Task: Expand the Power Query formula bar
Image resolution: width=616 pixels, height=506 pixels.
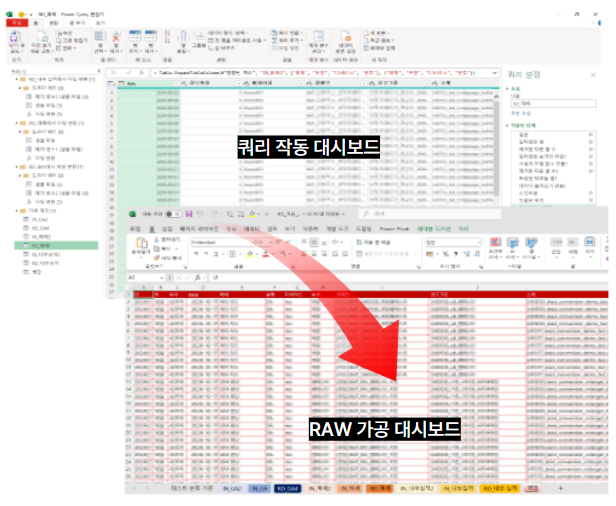Action: (495, 73)
